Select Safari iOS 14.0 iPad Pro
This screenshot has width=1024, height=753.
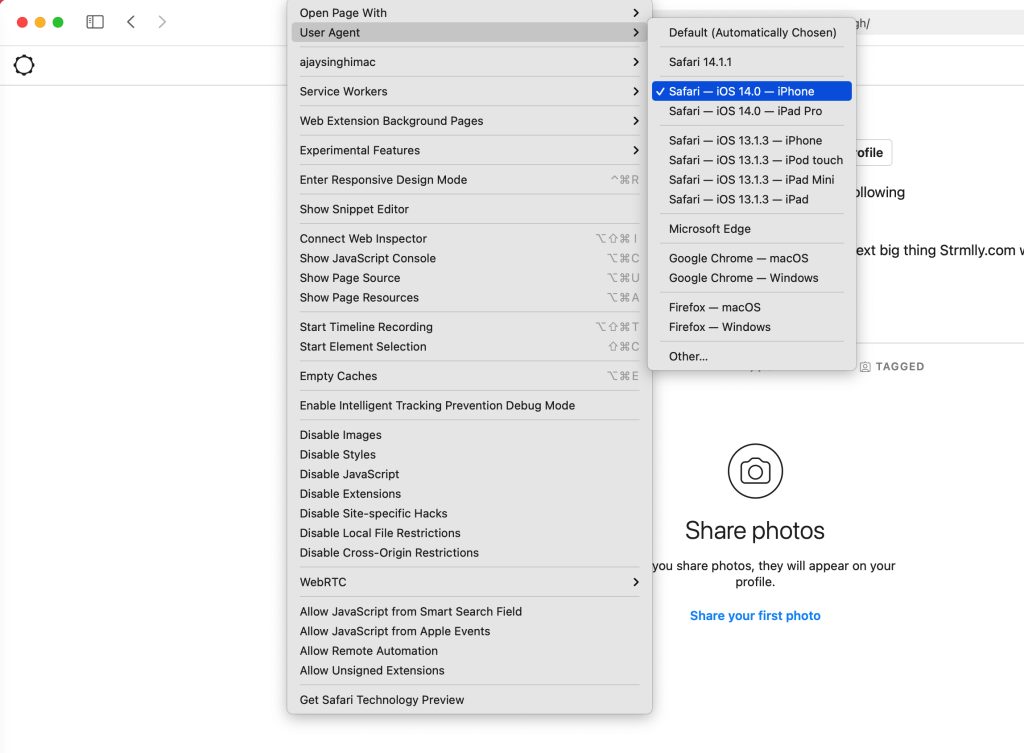[x=752, y=111]
